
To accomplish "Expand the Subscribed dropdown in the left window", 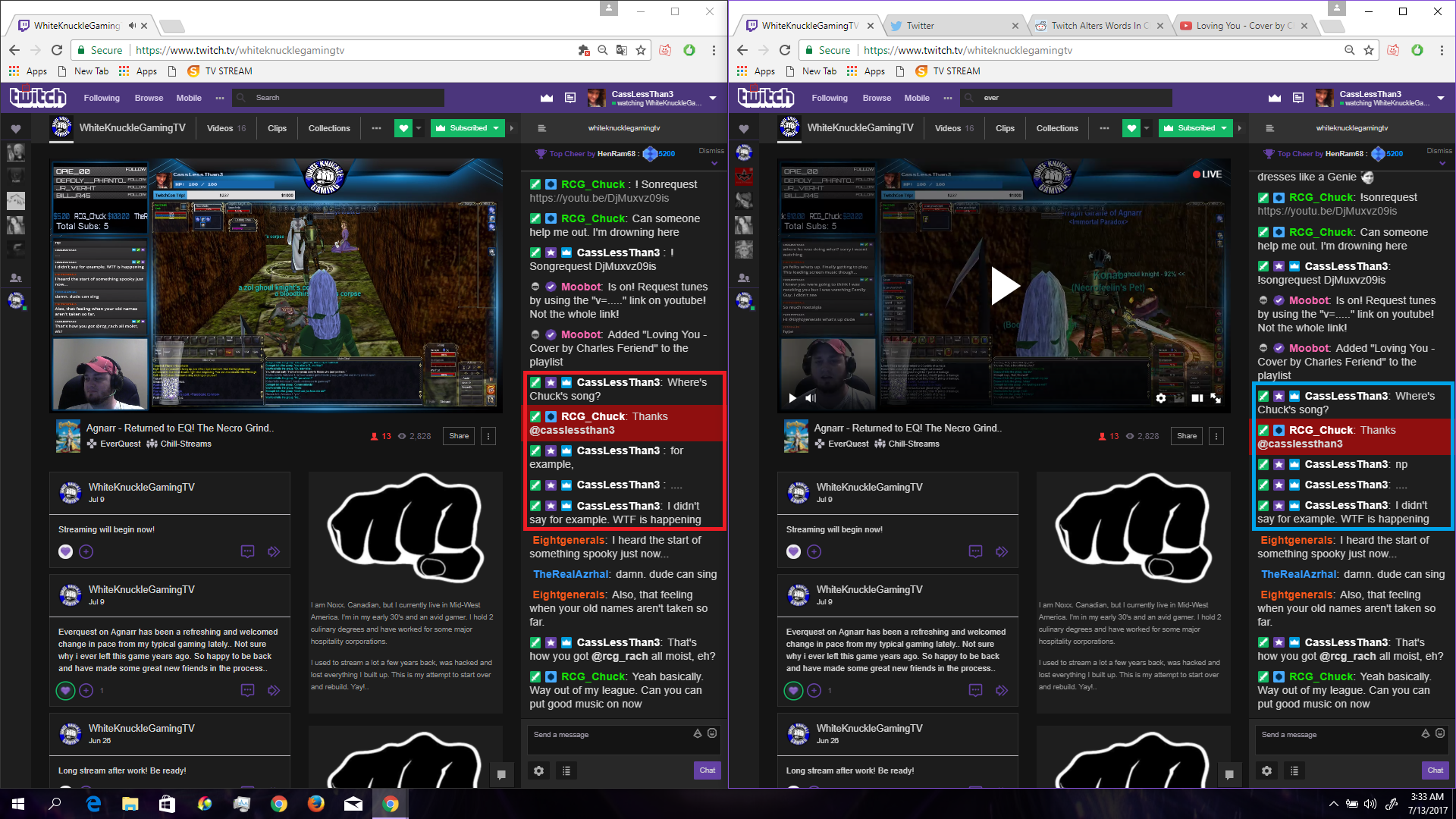I will [496, 128].
